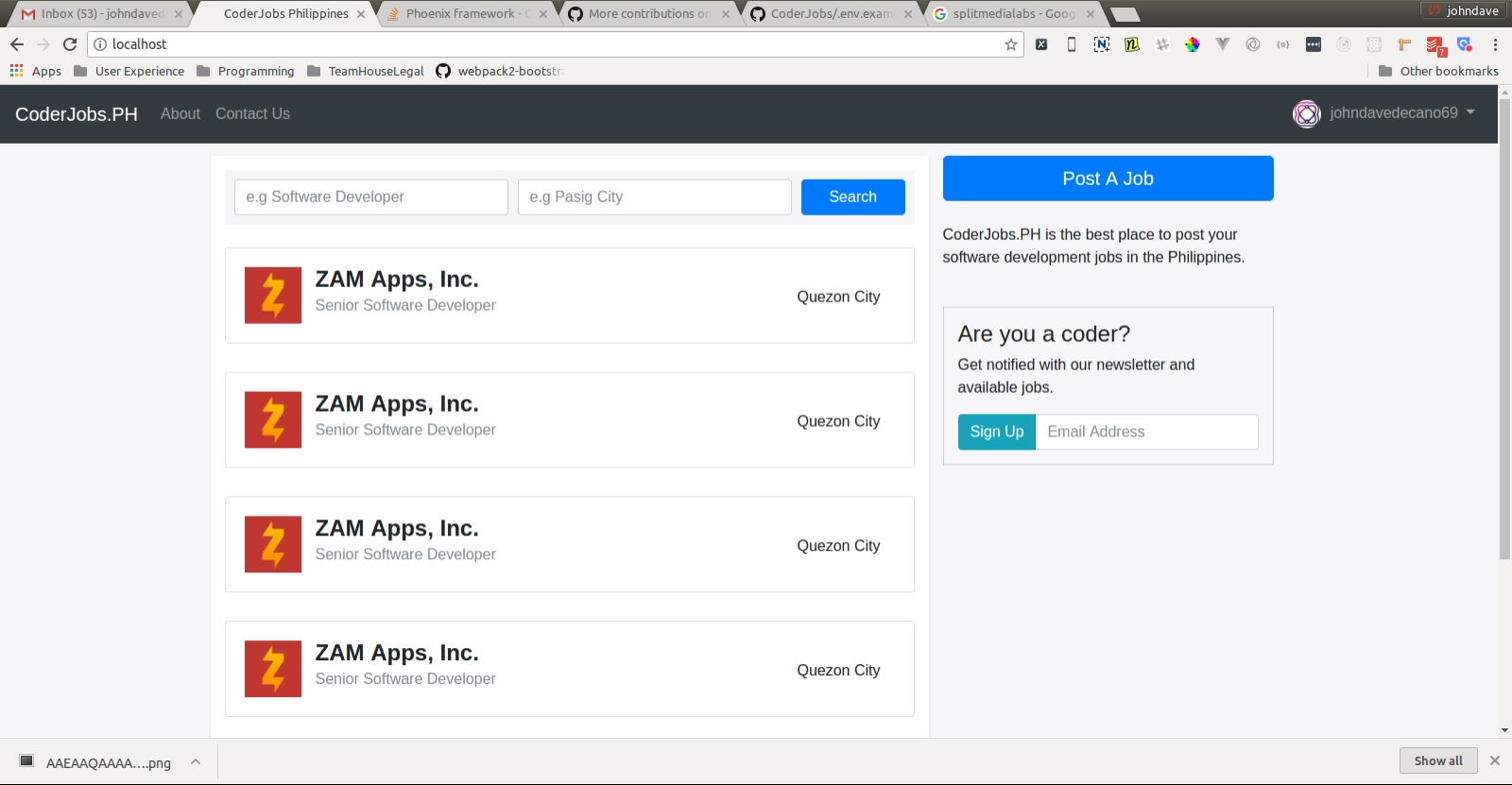Image resolution: width=1512 pixels, height=785 pixels.
Task: Click the Sign Up newsletter button
Action: coord(997,432)
